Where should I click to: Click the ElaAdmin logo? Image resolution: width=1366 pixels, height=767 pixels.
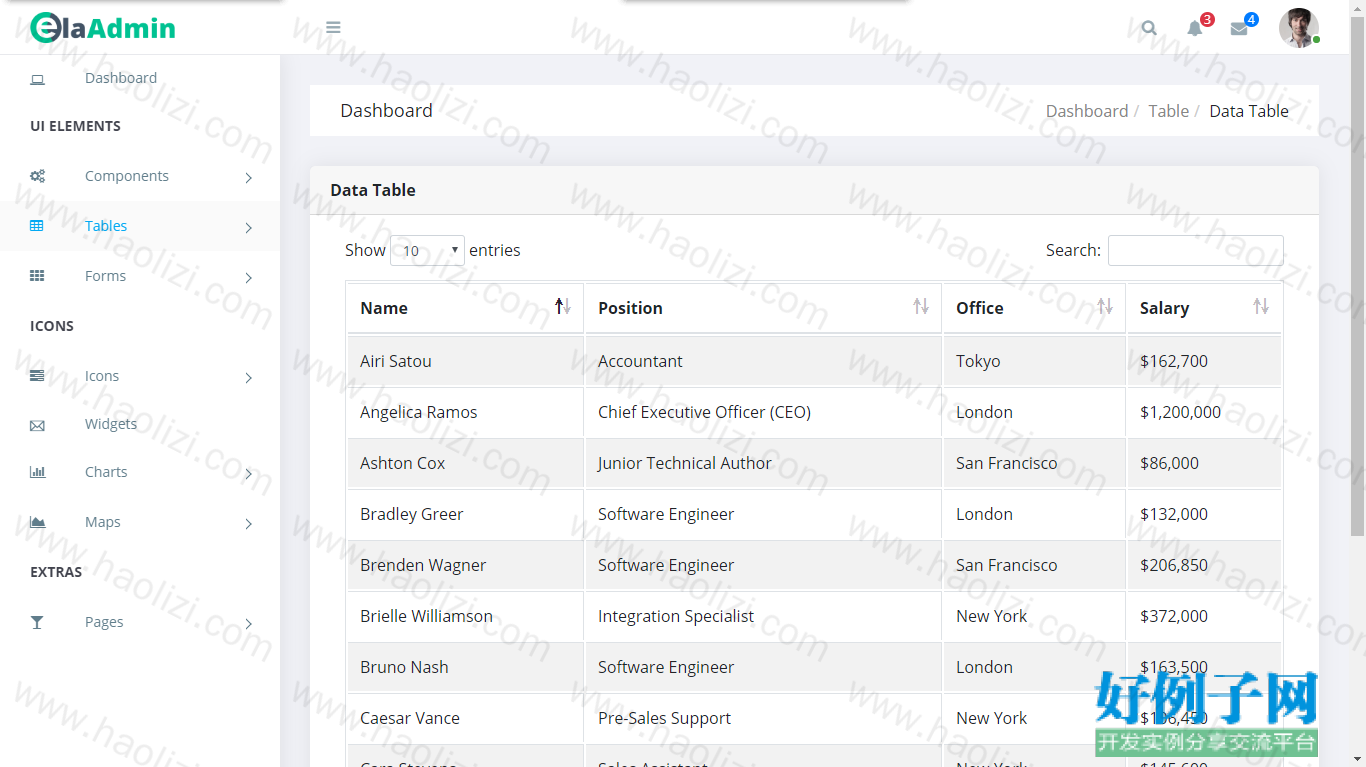tap(103, 27)
